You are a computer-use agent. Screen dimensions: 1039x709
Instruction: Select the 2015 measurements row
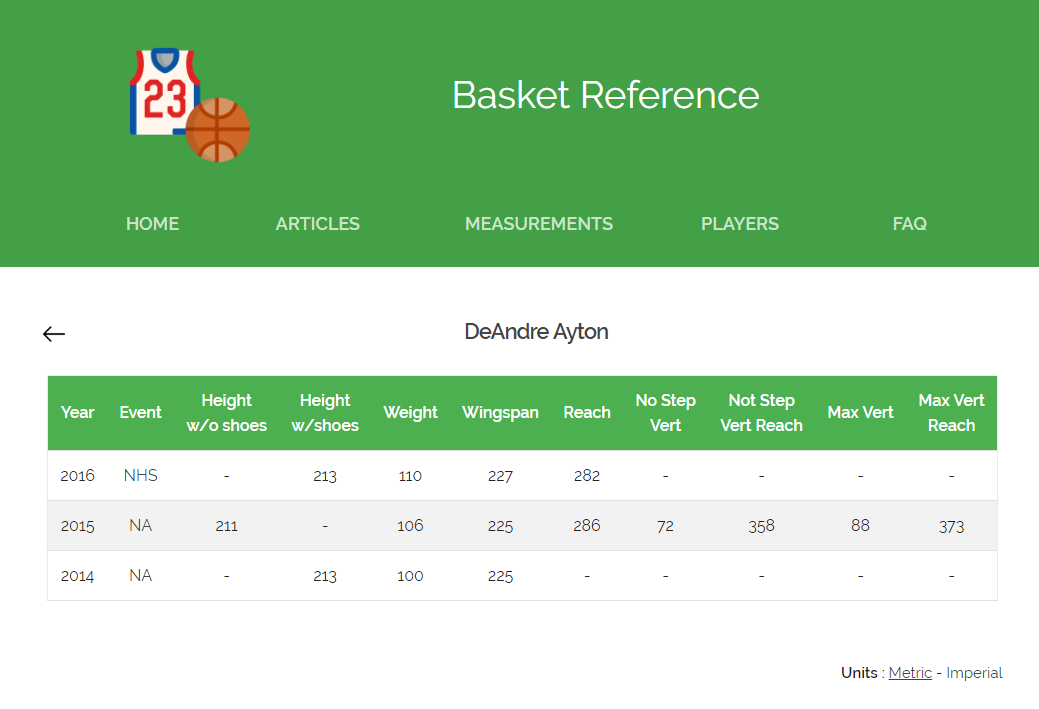click(500, 525)
